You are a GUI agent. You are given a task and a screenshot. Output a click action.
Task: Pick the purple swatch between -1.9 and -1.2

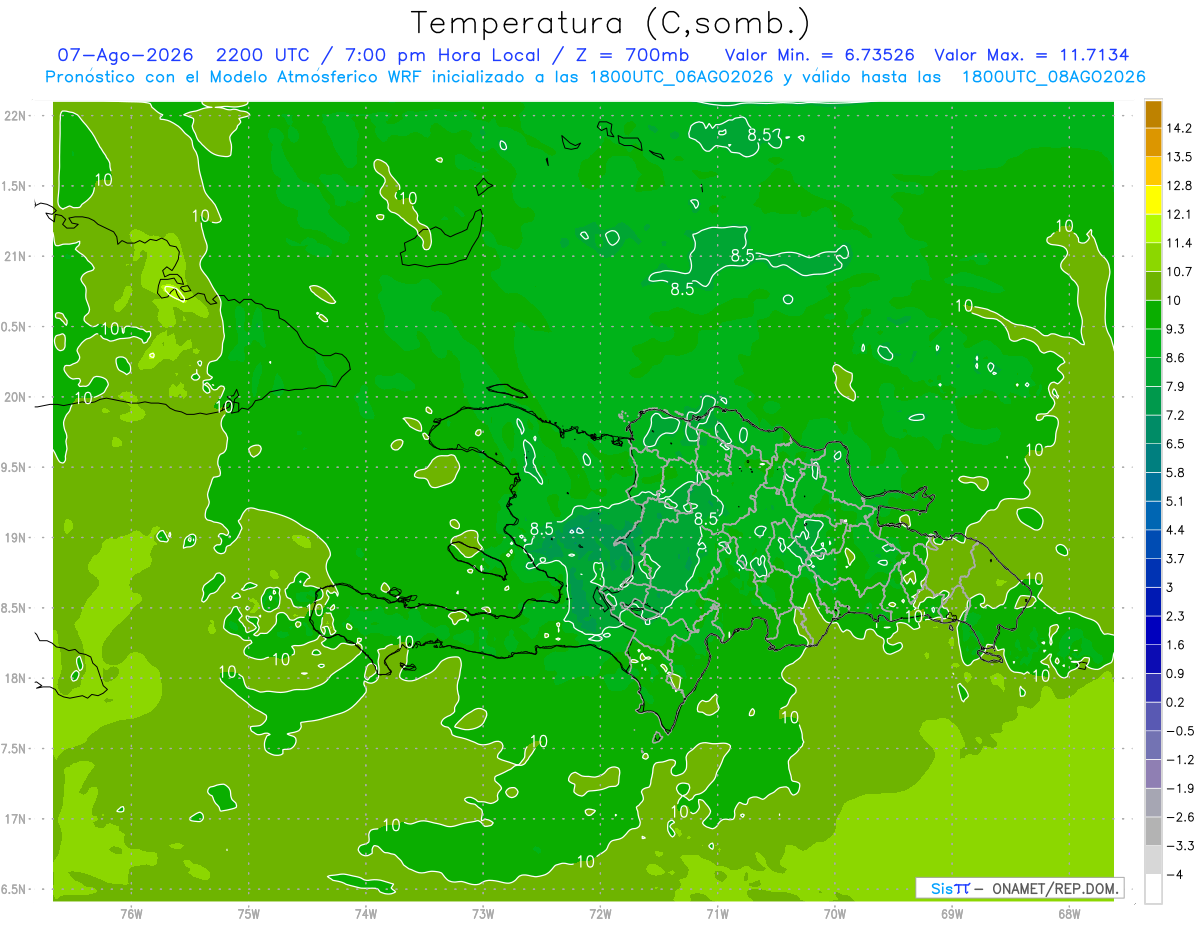1153,774
